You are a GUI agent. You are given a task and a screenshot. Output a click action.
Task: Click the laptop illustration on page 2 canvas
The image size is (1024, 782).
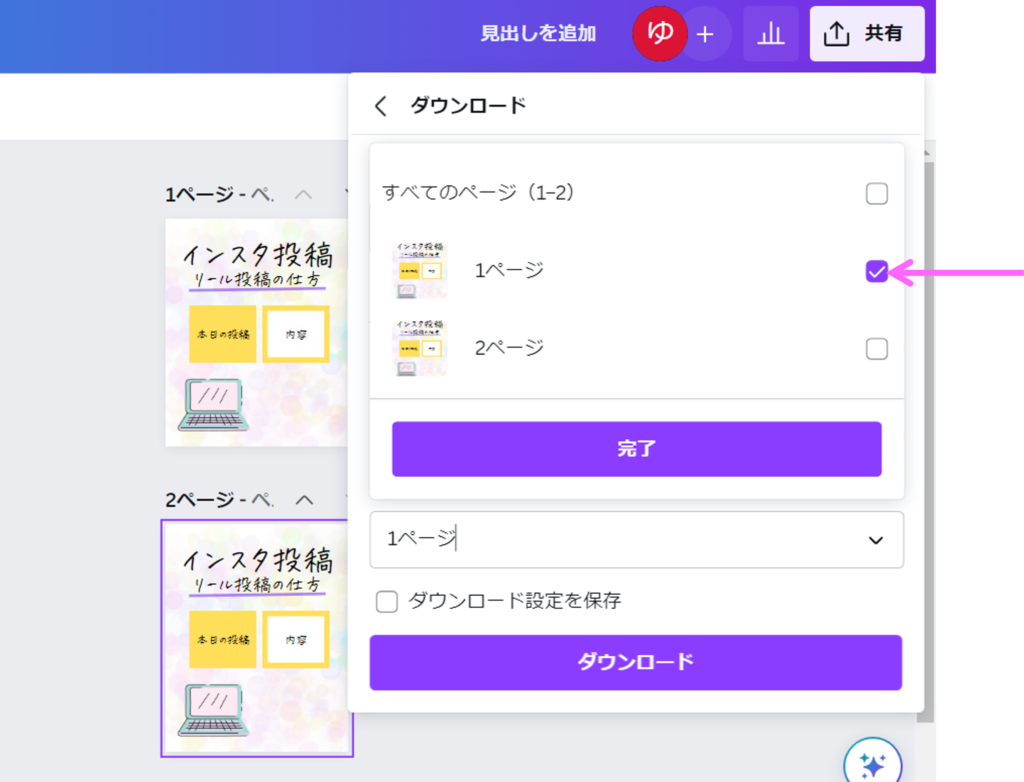pos(211,709)
